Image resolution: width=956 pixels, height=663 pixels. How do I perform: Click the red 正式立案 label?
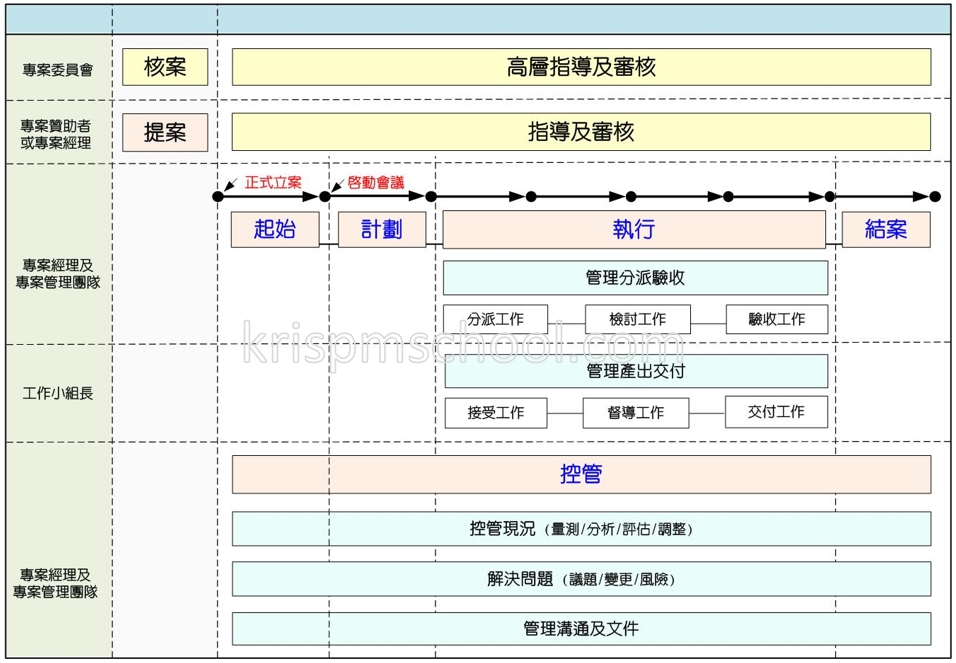[273, 183]
